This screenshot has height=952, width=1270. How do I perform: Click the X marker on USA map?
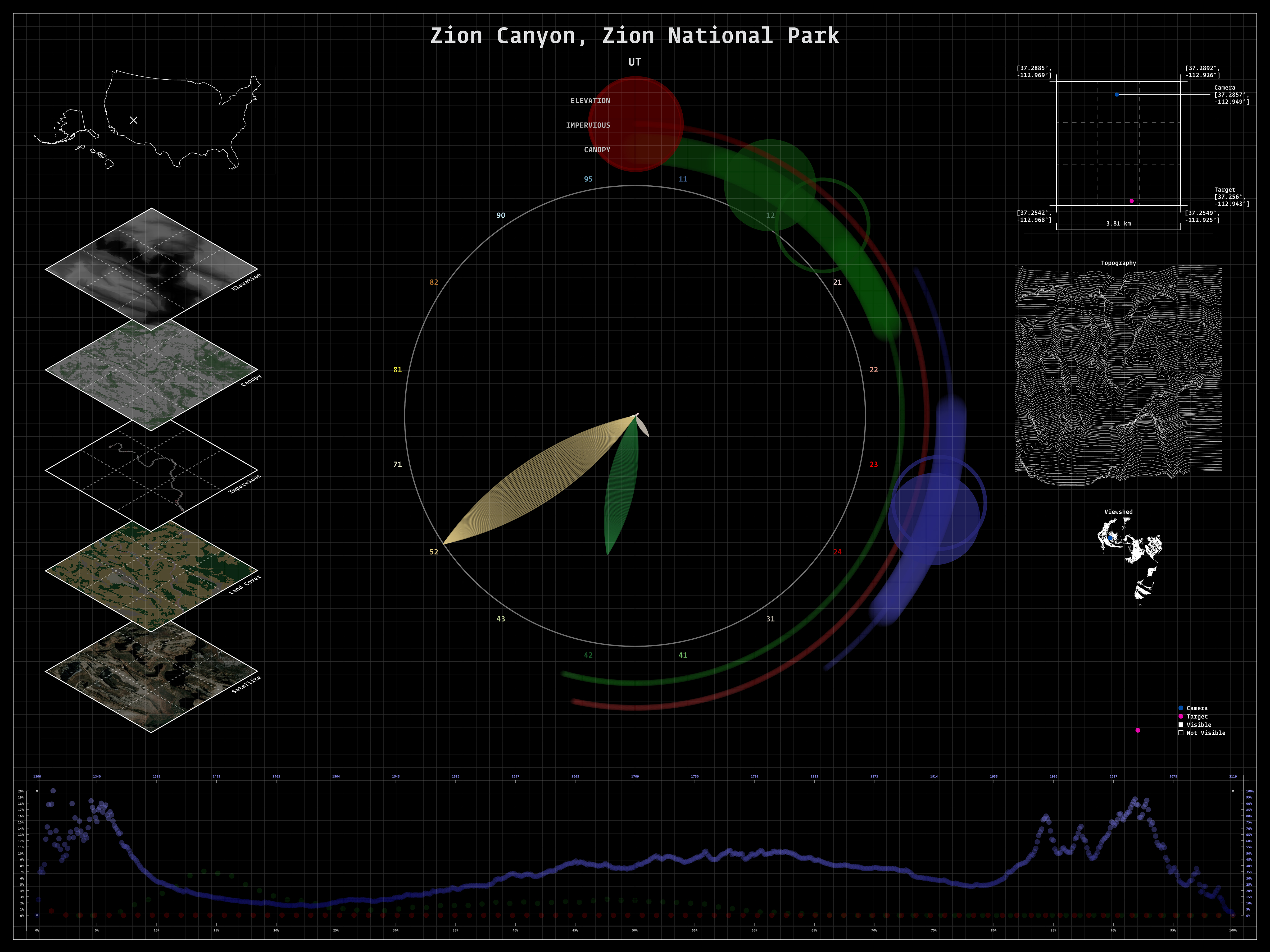pyautogui.click(x=134, y=120)
